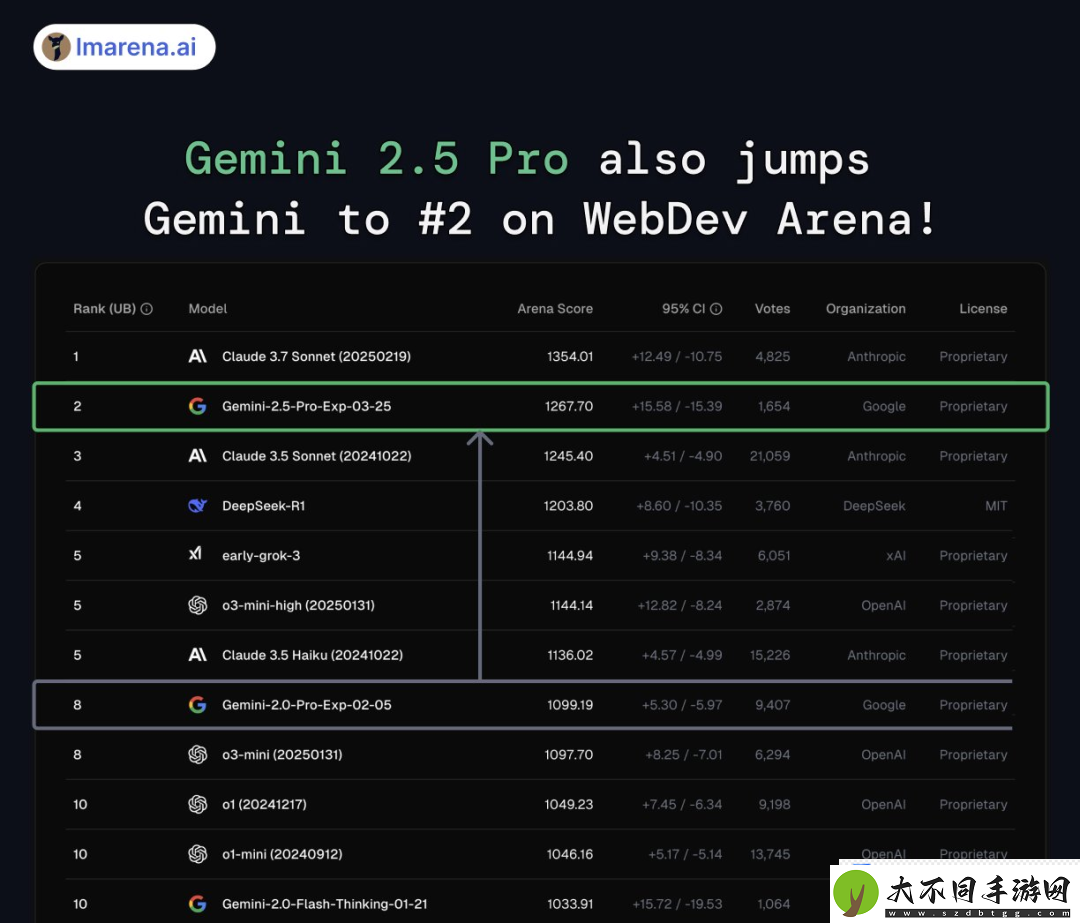Click the votes value 15,226
This screenshot has height=923, width=1080.
[x=770, y=655]
